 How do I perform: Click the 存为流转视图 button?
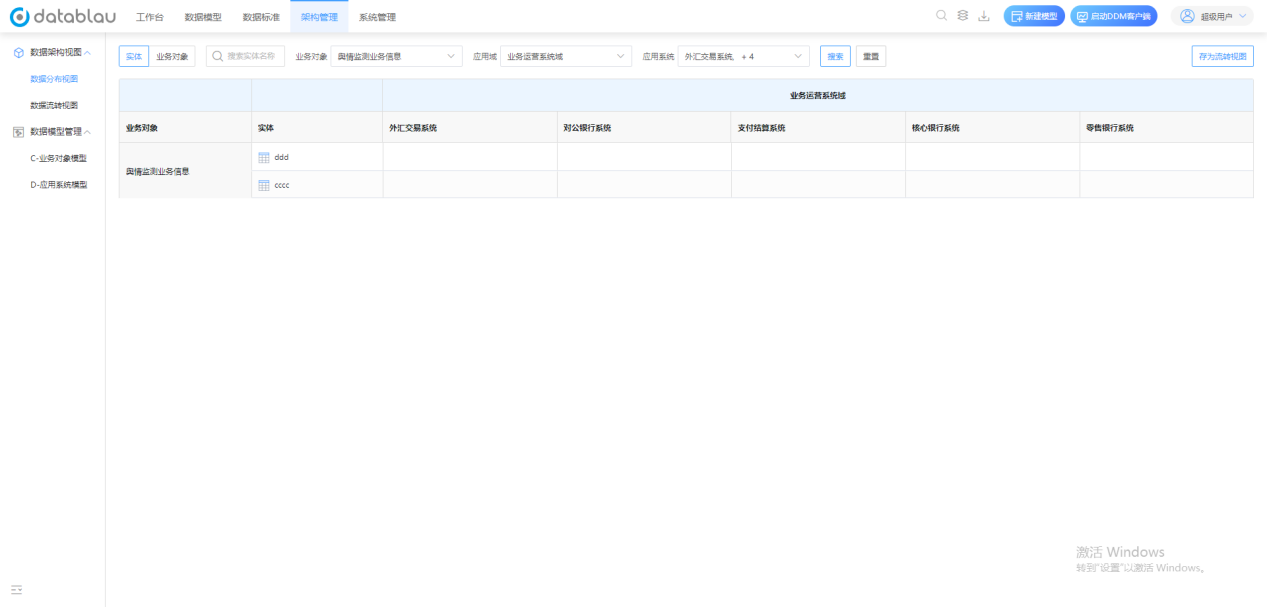pyautogui.click(x=1223, y=57)
